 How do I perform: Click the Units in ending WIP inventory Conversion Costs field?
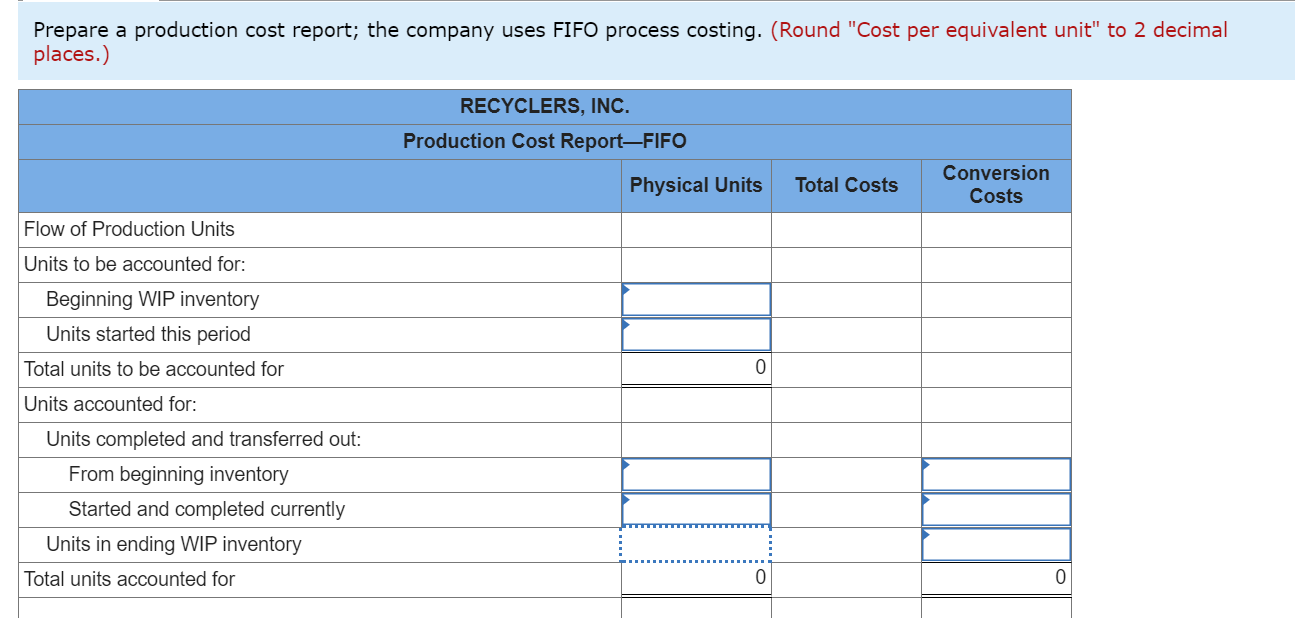click(996, 543)
